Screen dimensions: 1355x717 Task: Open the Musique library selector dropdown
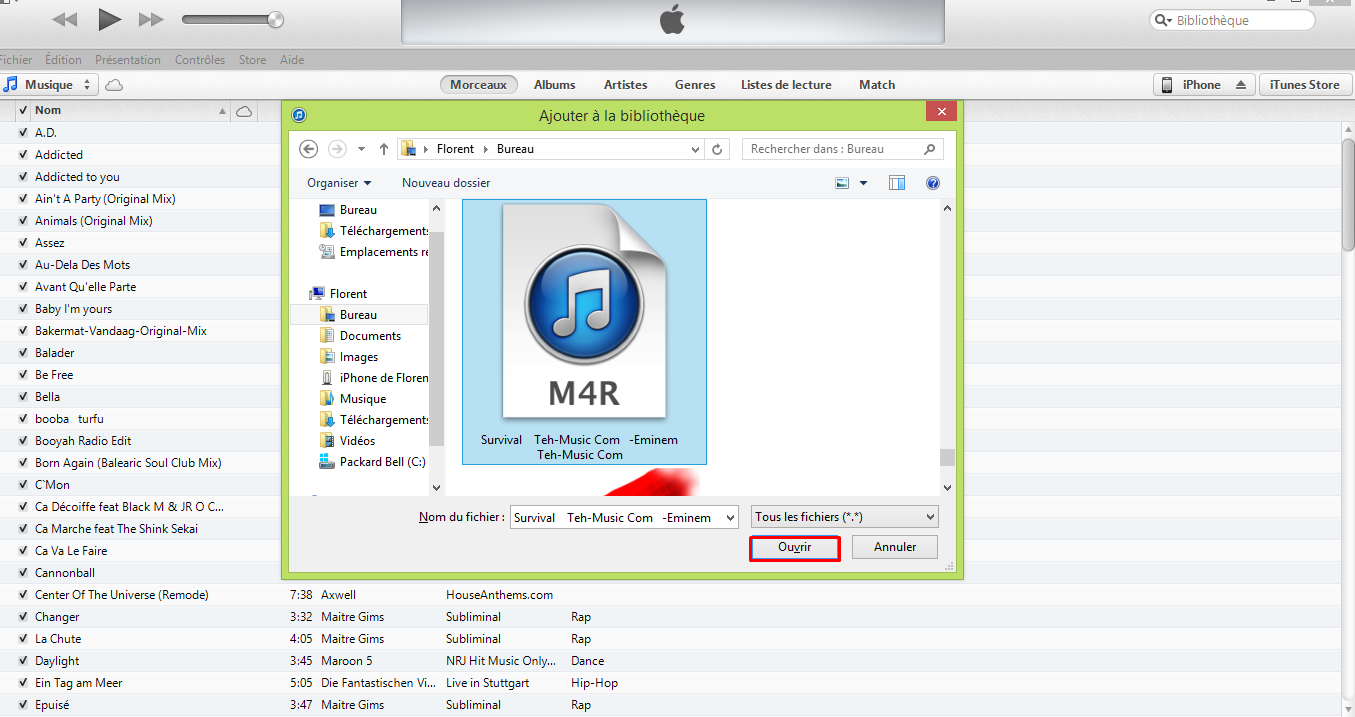tap(49, 85)
